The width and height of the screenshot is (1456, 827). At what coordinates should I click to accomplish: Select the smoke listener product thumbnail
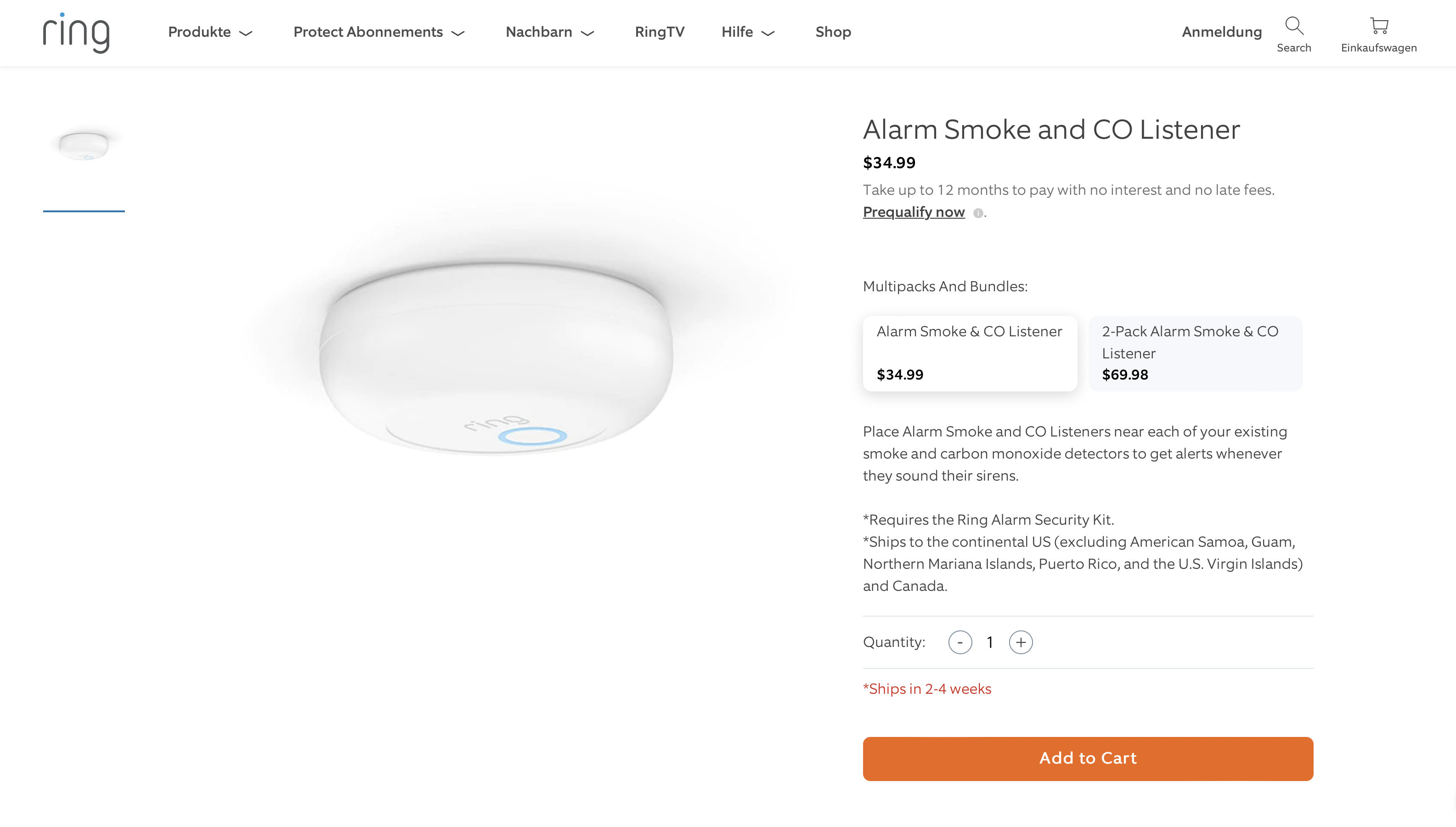[84, 147]
